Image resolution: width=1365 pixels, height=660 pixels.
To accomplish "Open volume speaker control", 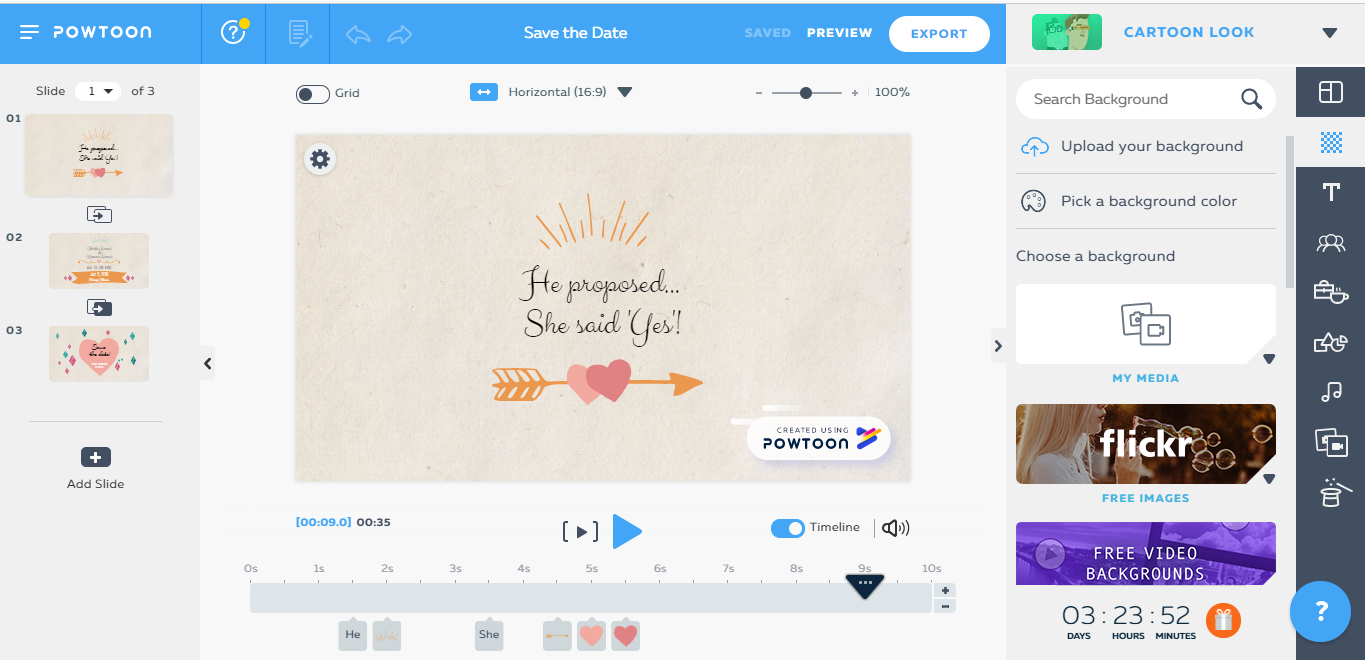I will pos(895,528).
